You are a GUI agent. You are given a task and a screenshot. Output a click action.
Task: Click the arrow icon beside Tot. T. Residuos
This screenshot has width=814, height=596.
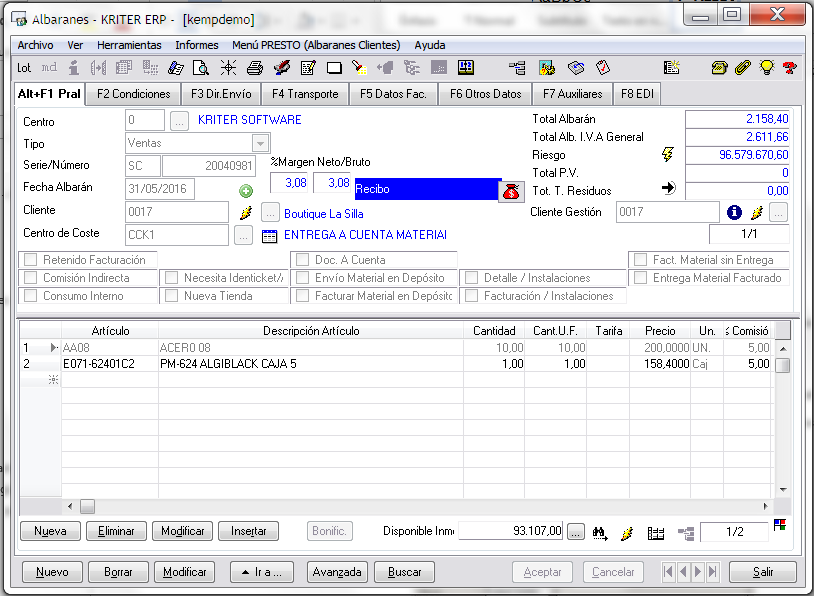click(669, 188)
